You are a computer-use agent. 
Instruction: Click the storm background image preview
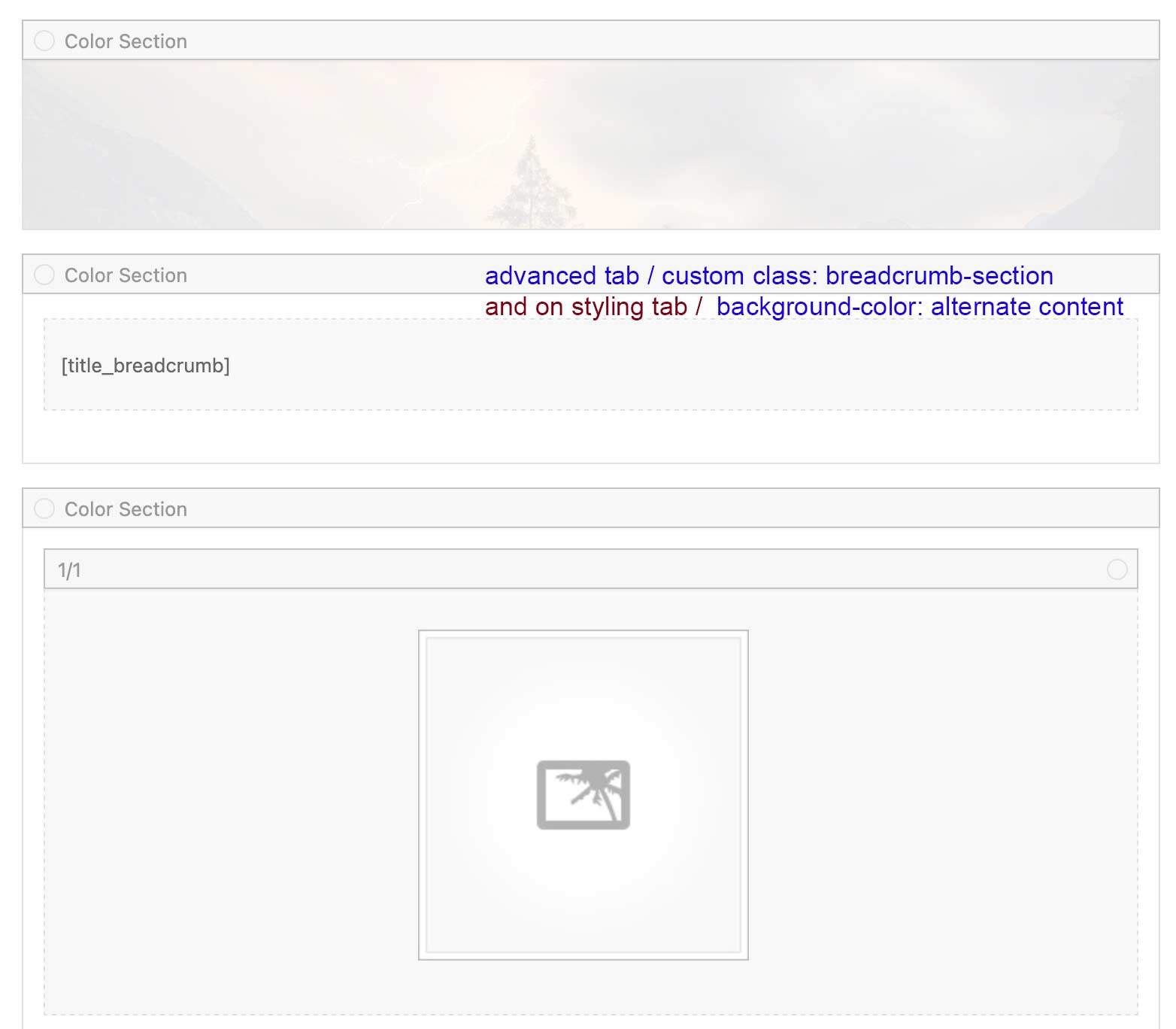click(x=591, y=144)
